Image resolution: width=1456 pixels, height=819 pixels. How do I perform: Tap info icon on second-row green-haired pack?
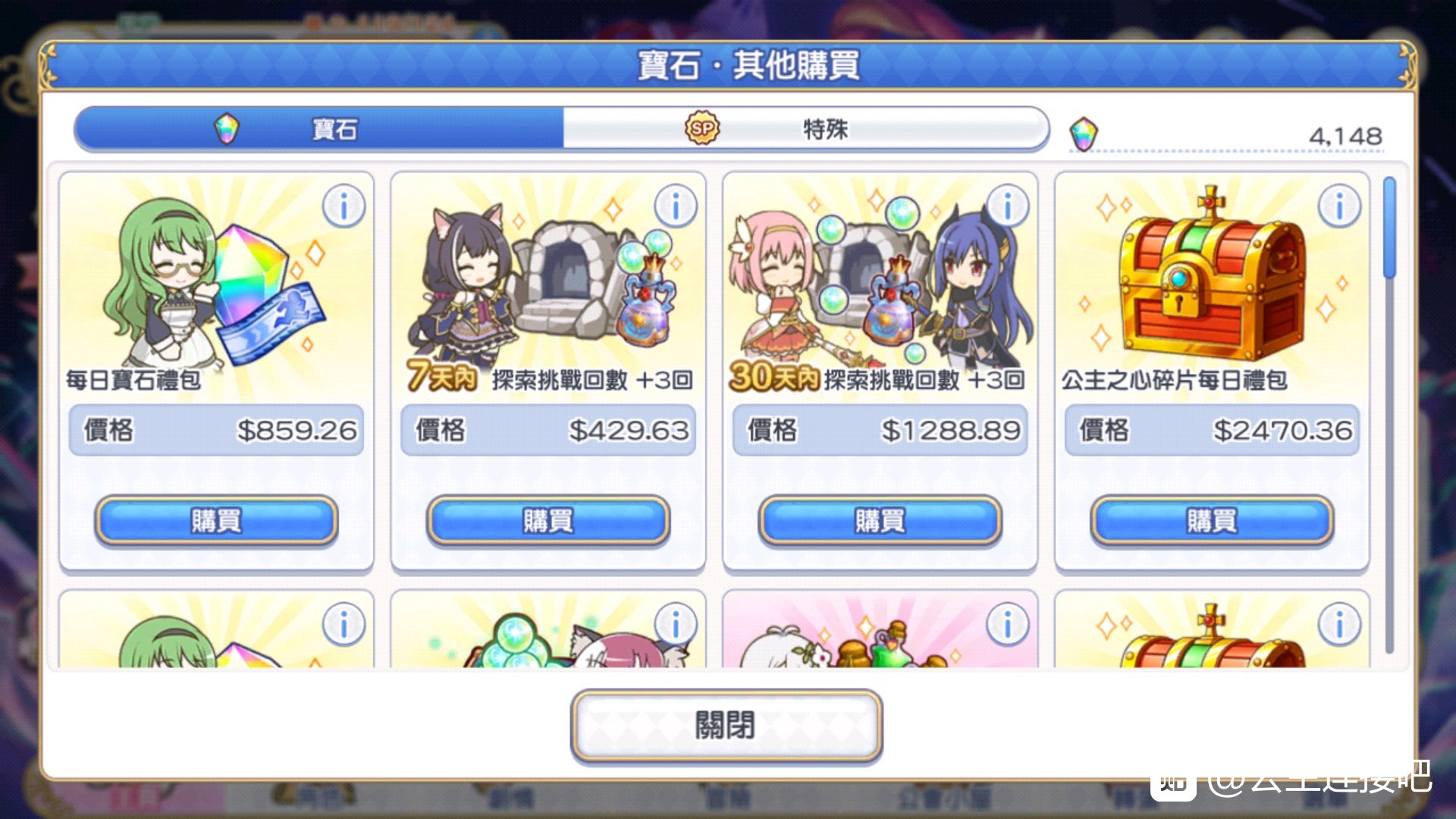tap(344, 626)
